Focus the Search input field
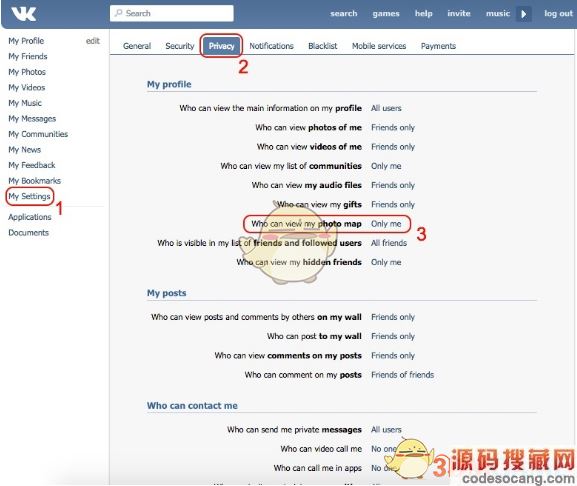 pos(171,13)
